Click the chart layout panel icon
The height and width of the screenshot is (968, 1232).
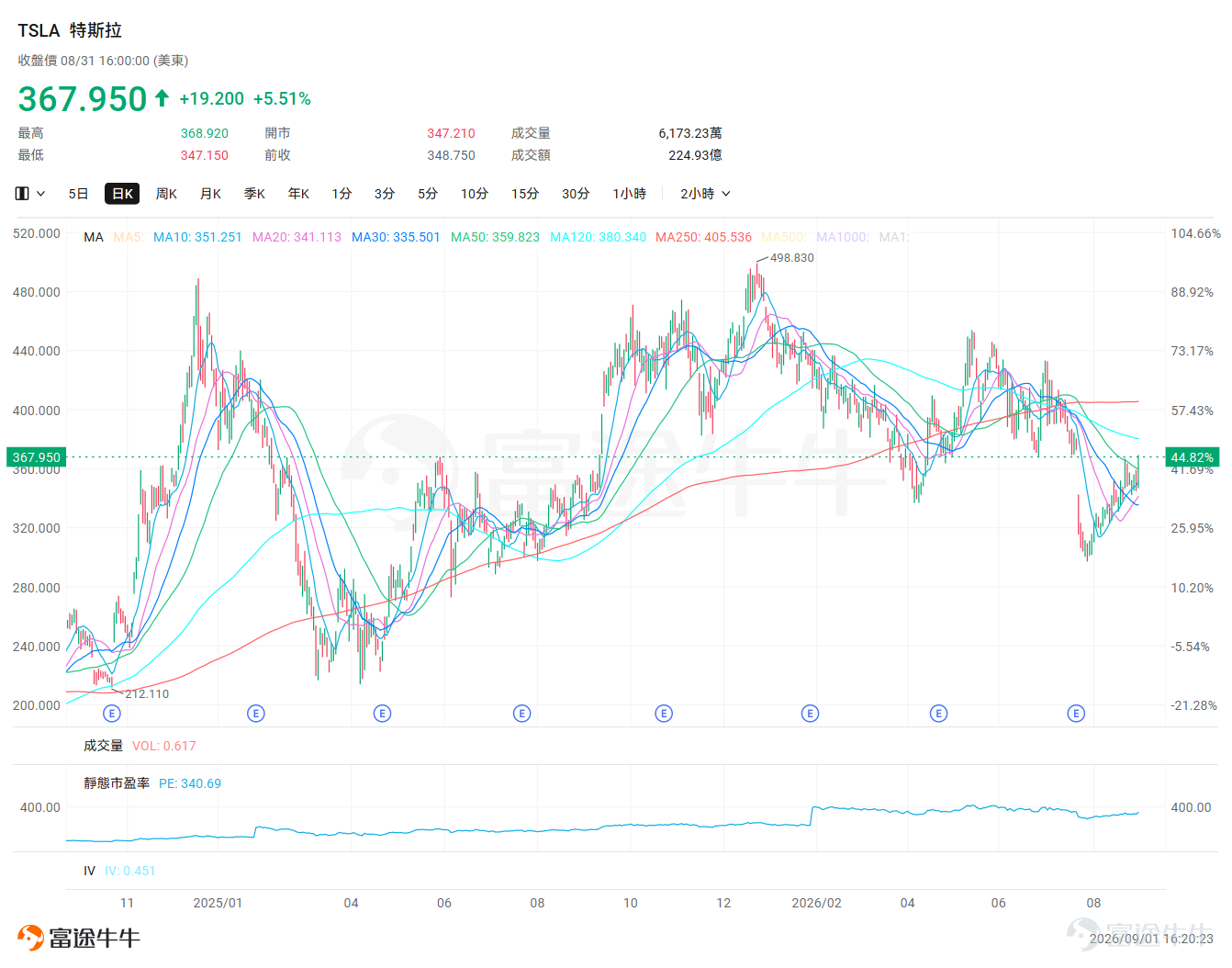(x=22, y=194)
